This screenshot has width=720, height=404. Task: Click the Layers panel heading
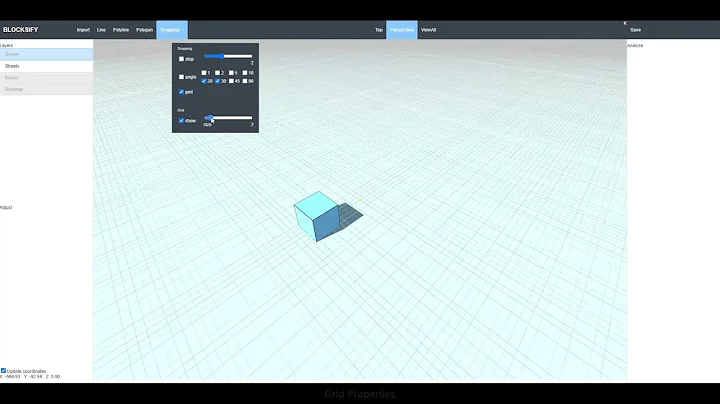pos(6,45)
